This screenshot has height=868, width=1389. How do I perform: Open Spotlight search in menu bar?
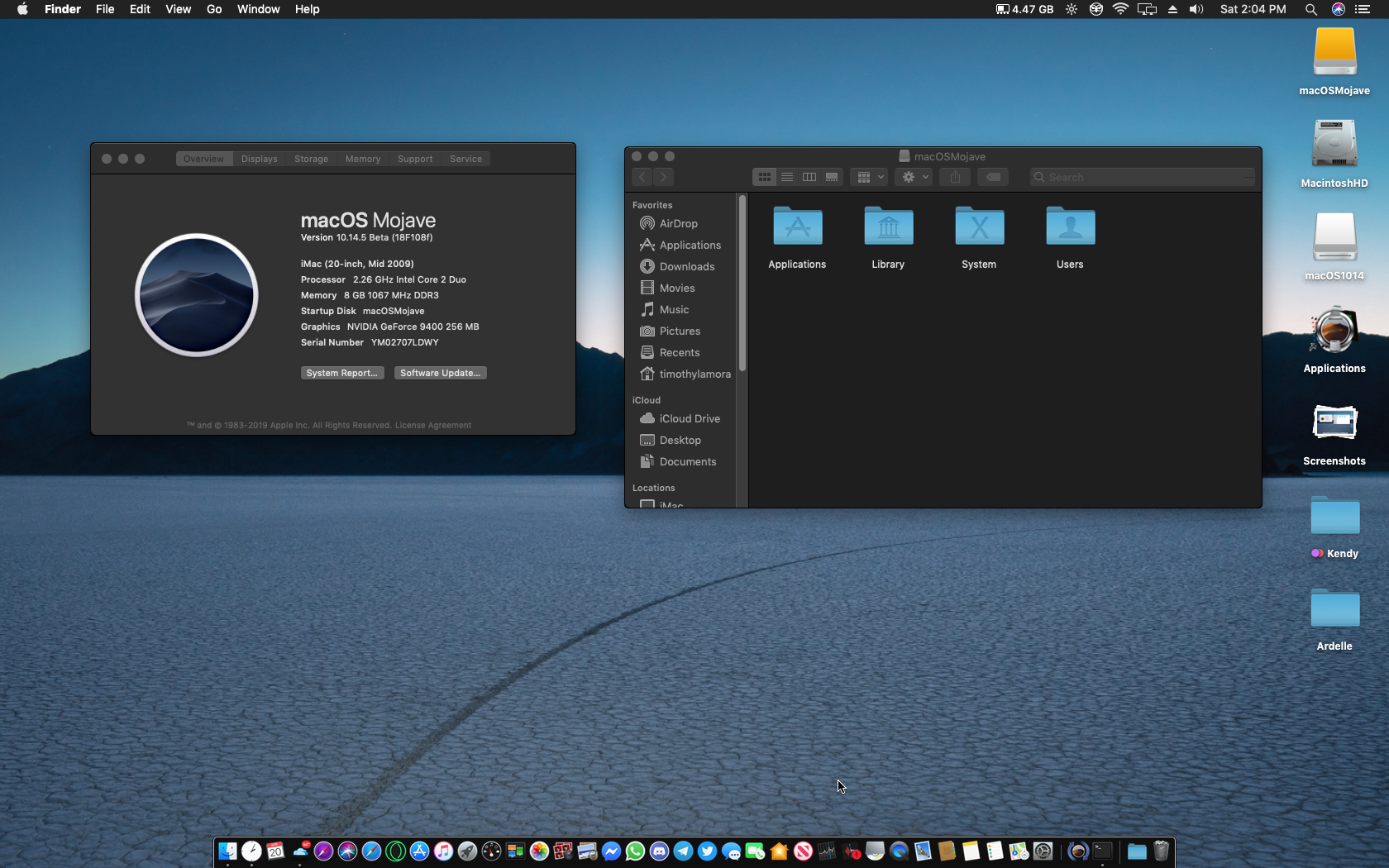point(1311,9)
